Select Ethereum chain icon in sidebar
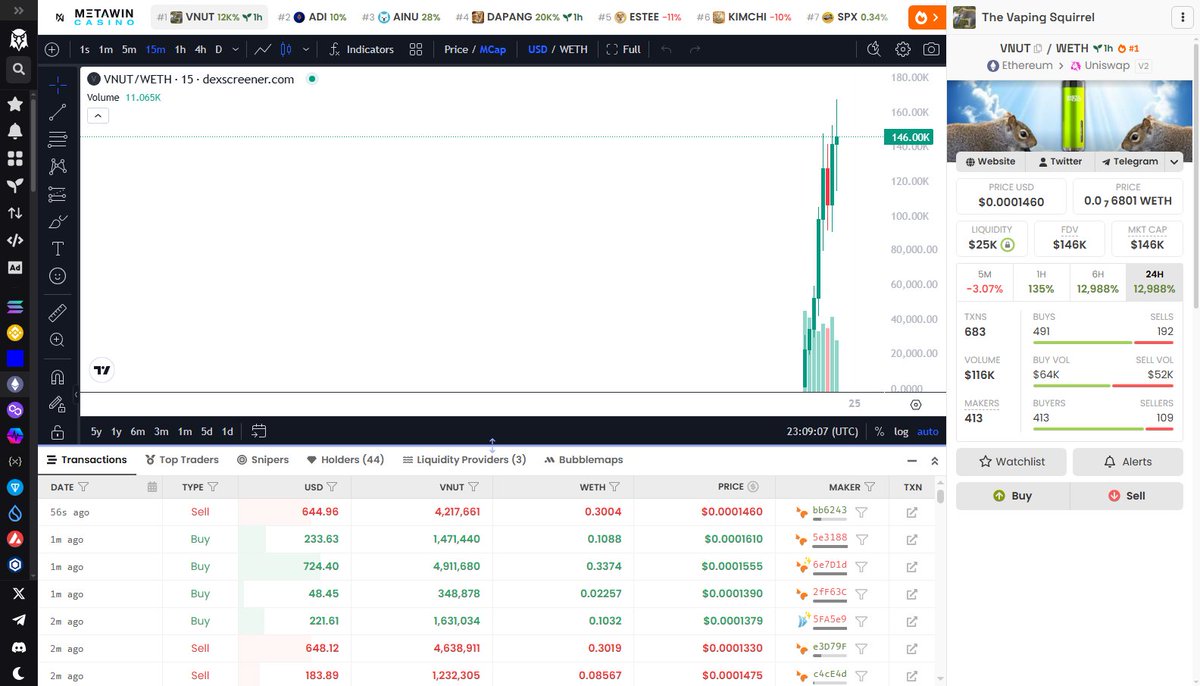 [x=15, y=384]
